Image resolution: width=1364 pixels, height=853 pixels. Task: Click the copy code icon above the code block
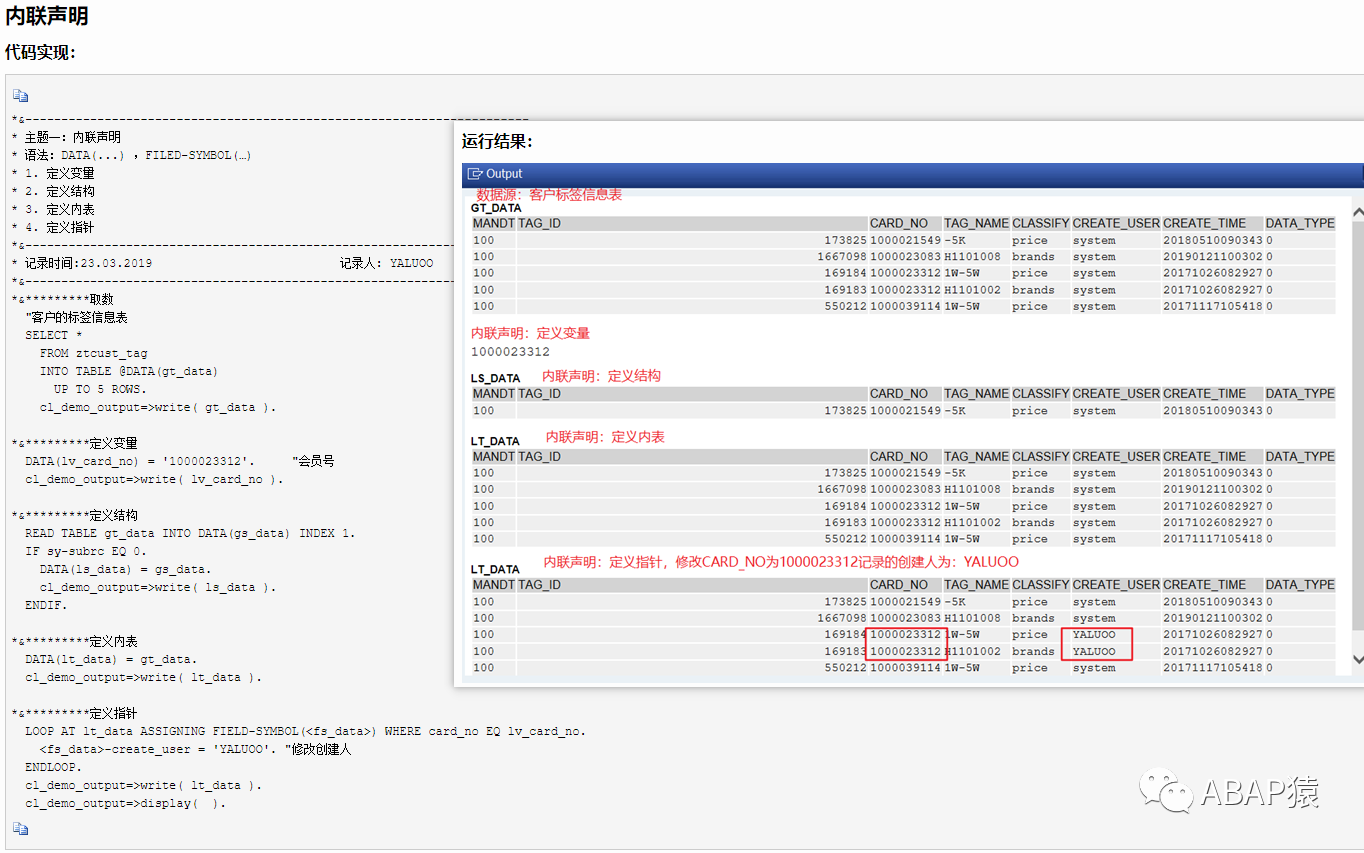tap(20, 96)
